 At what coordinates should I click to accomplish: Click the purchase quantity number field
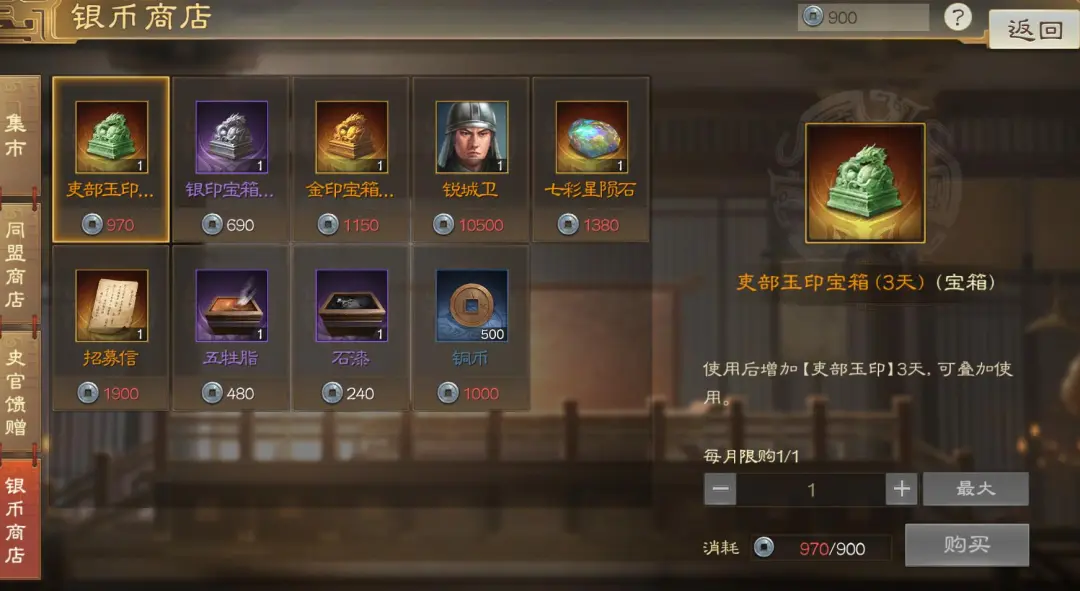coord(811,489)
